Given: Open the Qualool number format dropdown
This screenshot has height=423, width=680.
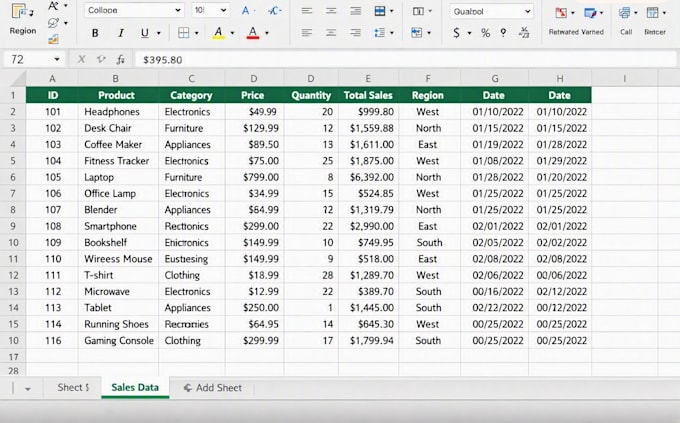Looking at the screenshot, I should pos(528,12).
